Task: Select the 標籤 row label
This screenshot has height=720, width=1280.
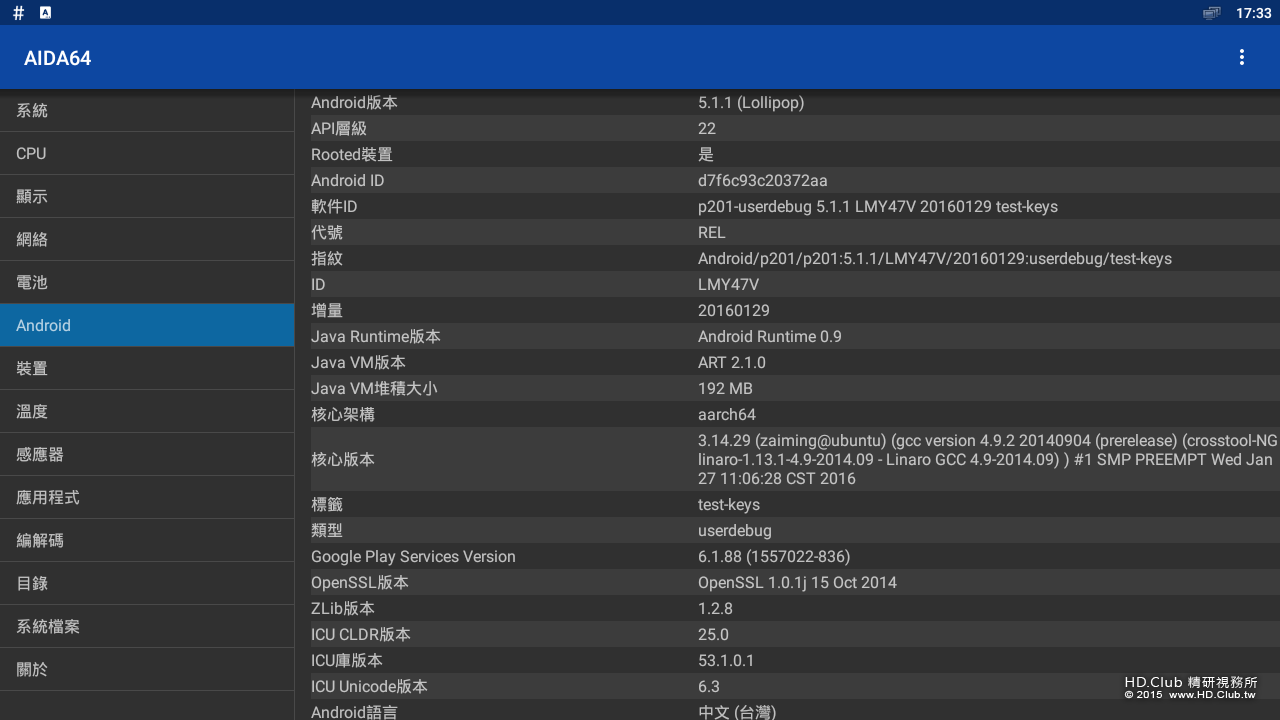Action: coord(327,504)
